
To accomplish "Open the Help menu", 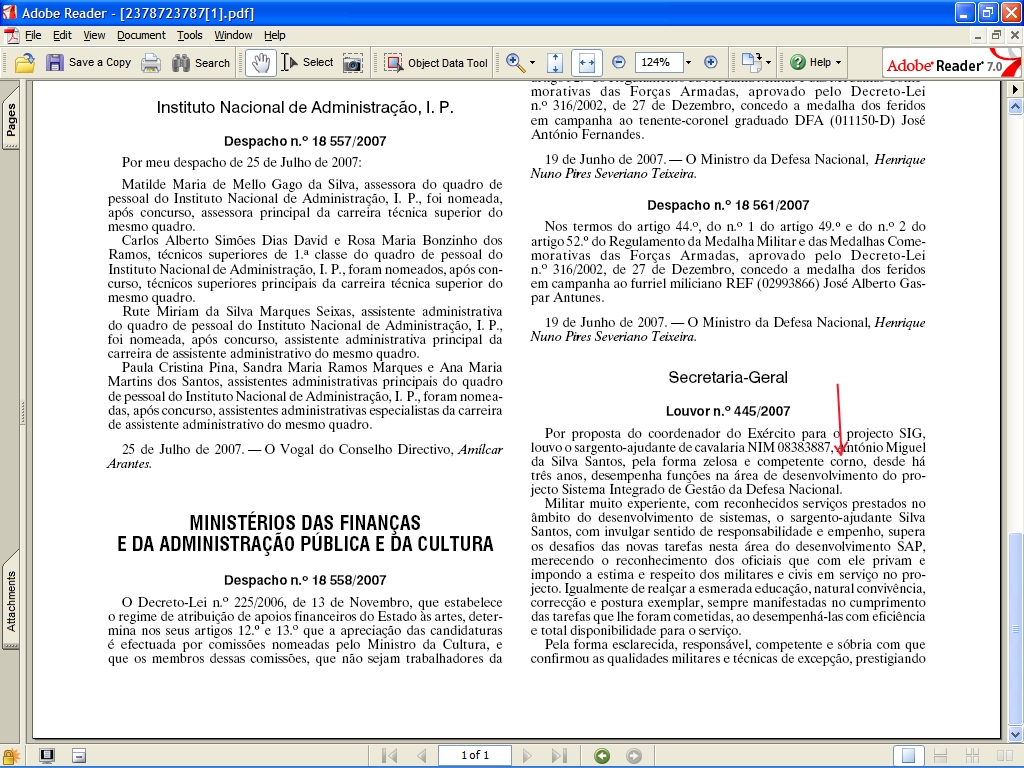I will coord(275,35).
